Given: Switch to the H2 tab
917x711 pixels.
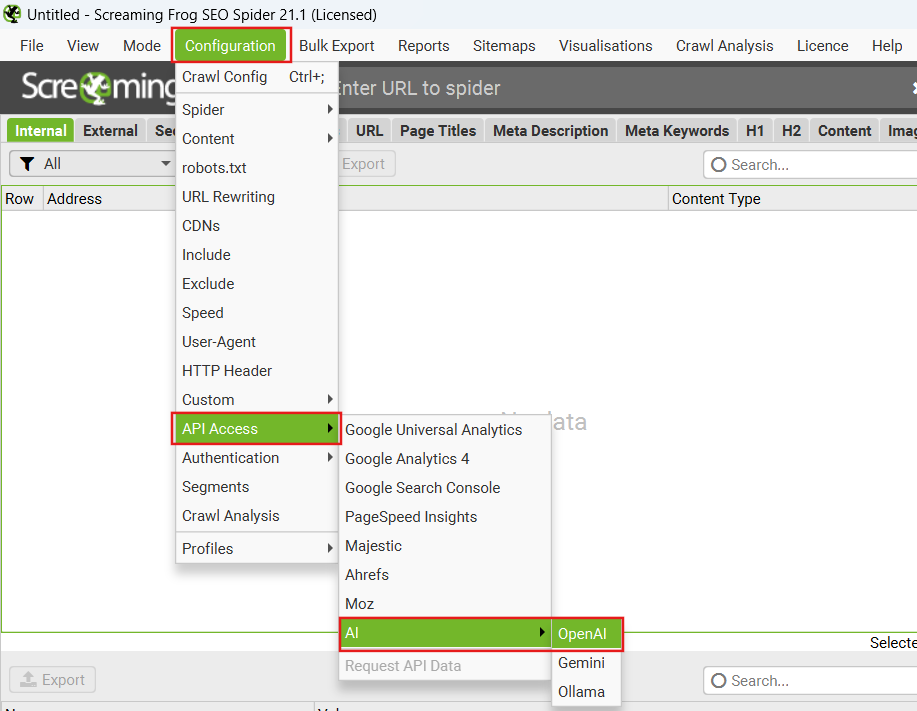Looking at the screenshot, I should pos(791,130).
